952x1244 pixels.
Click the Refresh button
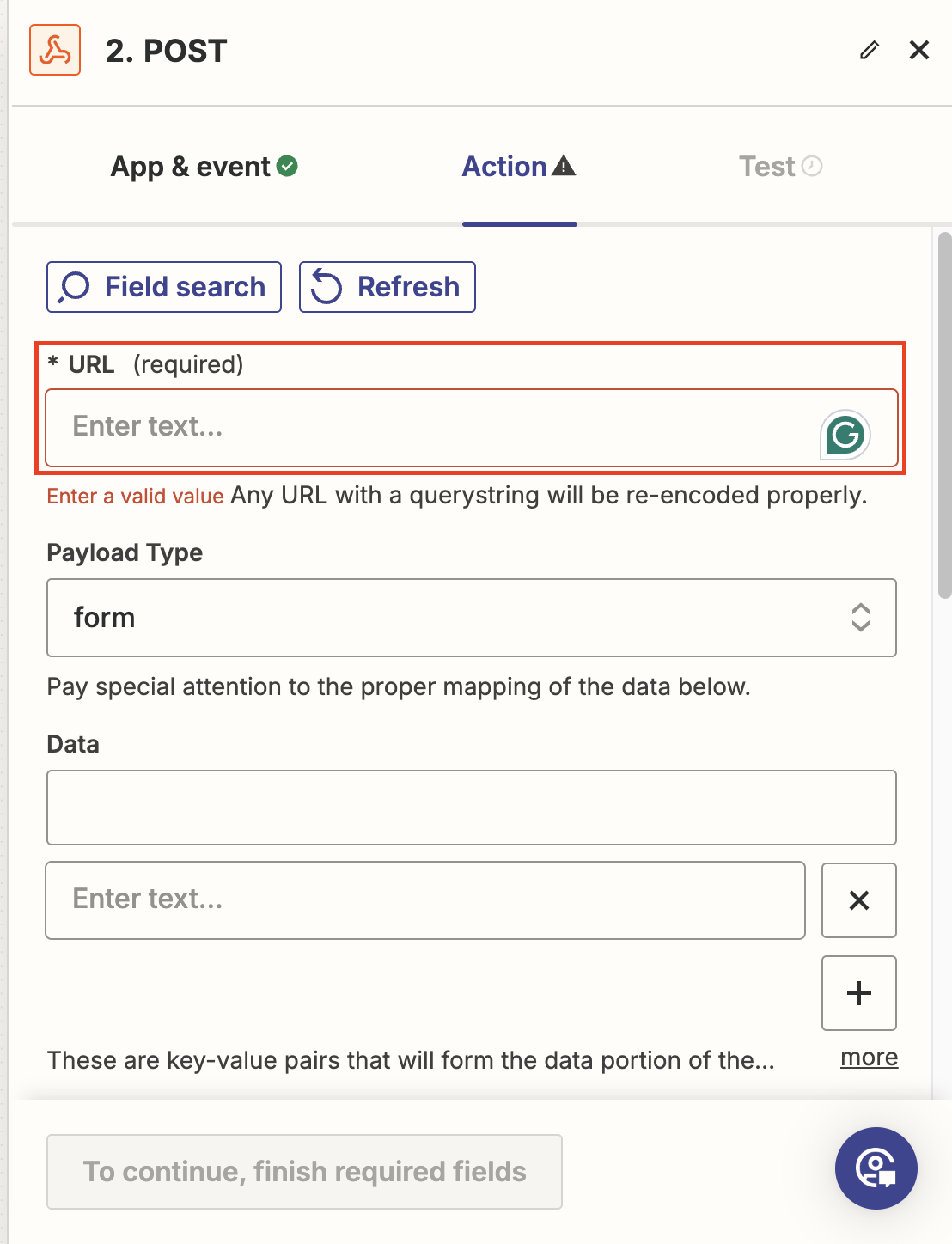click(388, 287)
